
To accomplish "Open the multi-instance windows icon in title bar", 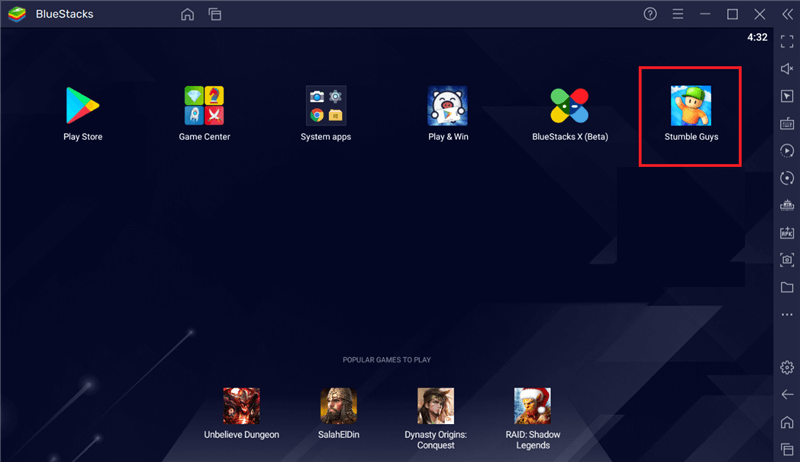I will click(215, 14).
